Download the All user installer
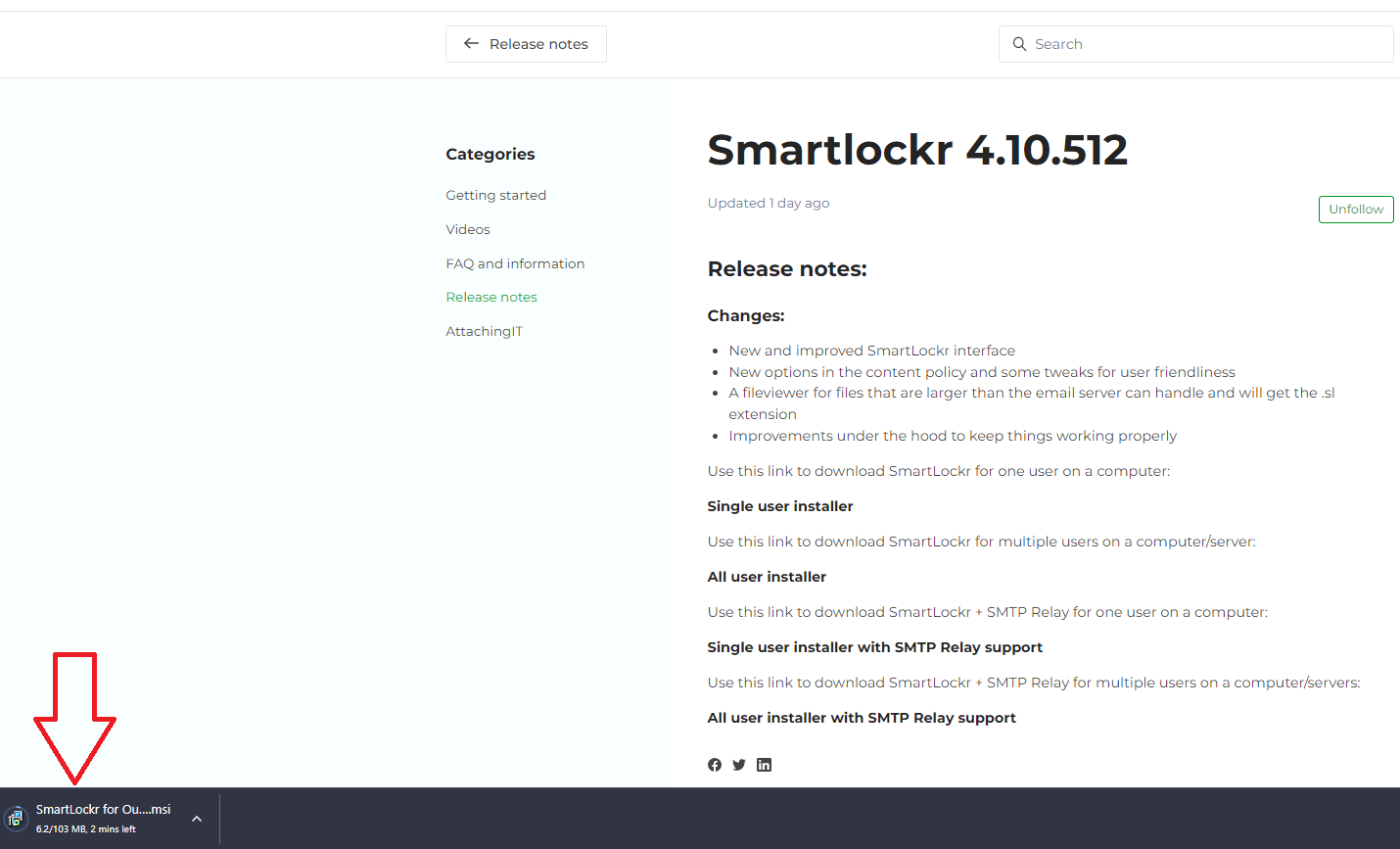This screenshot has height=849, width=1400. coord(767,577)
